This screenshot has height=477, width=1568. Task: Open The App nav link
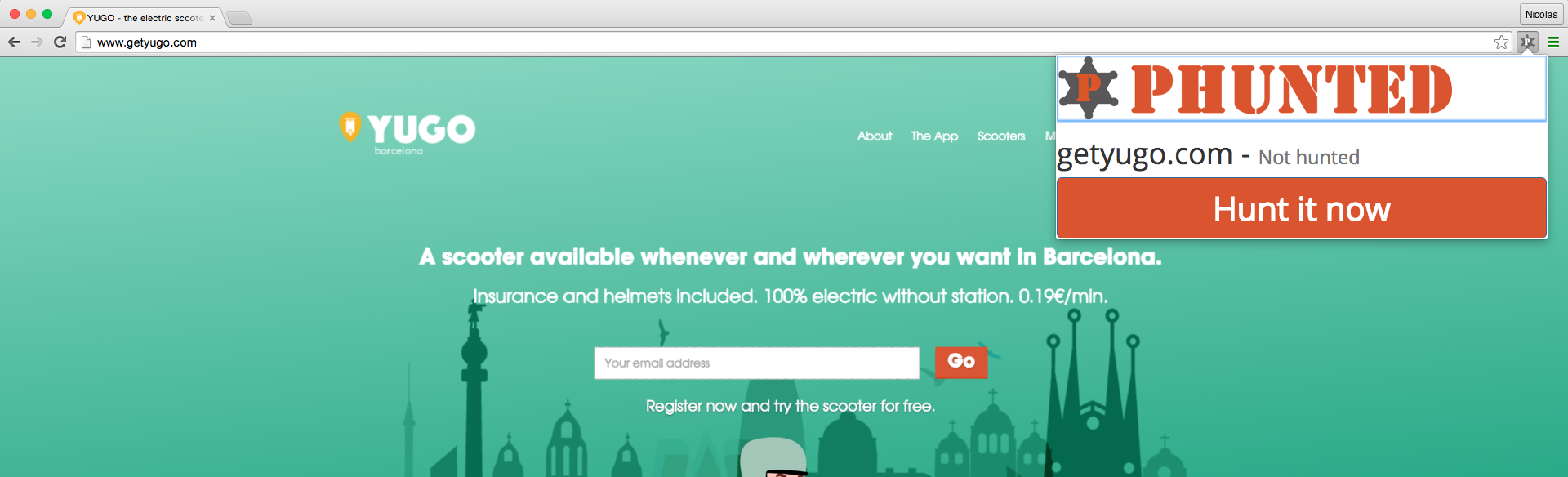(934, 136)
